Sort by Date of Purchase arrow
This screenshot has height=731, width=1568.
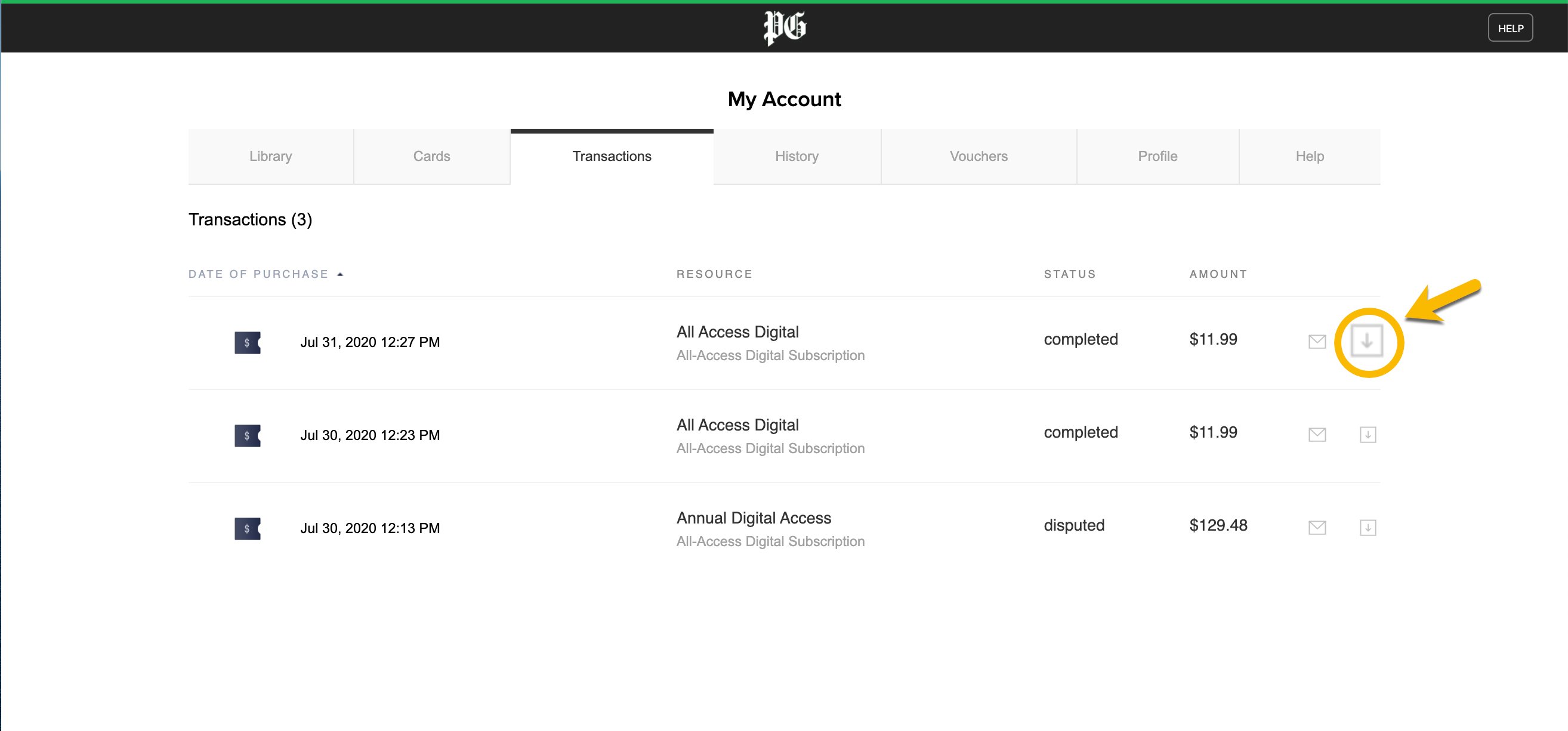tap(340, 274)
